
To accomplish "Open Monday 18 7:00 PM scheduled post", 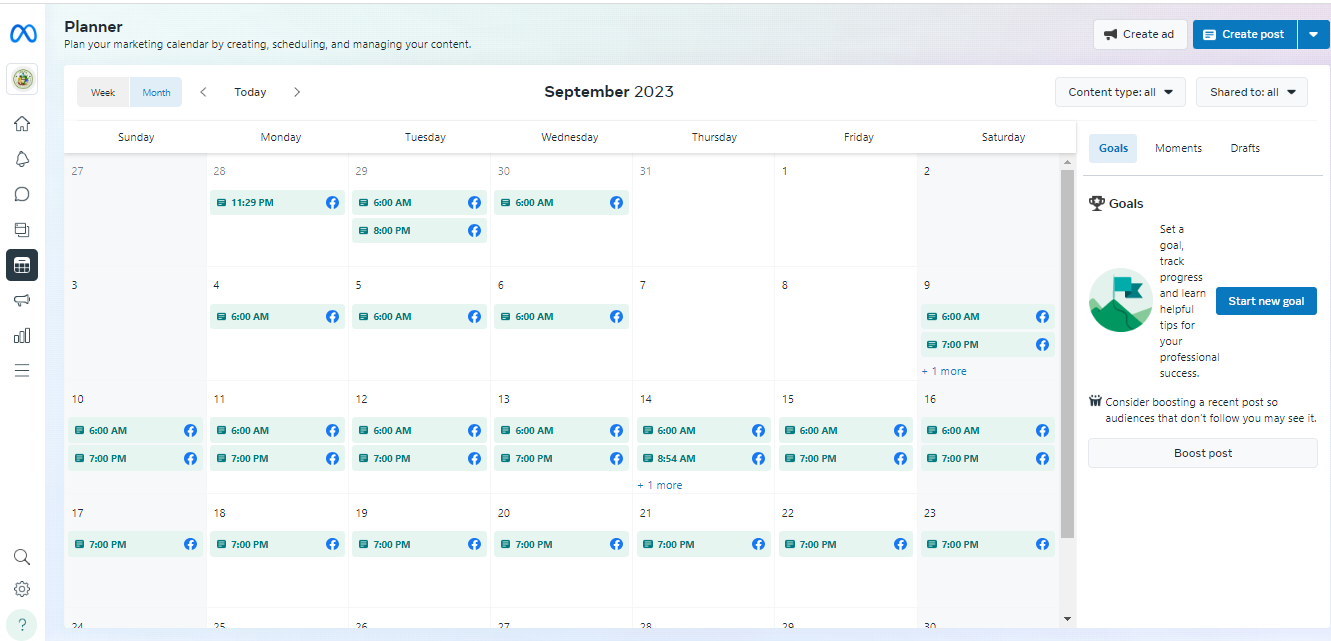I will click(277, 544).
